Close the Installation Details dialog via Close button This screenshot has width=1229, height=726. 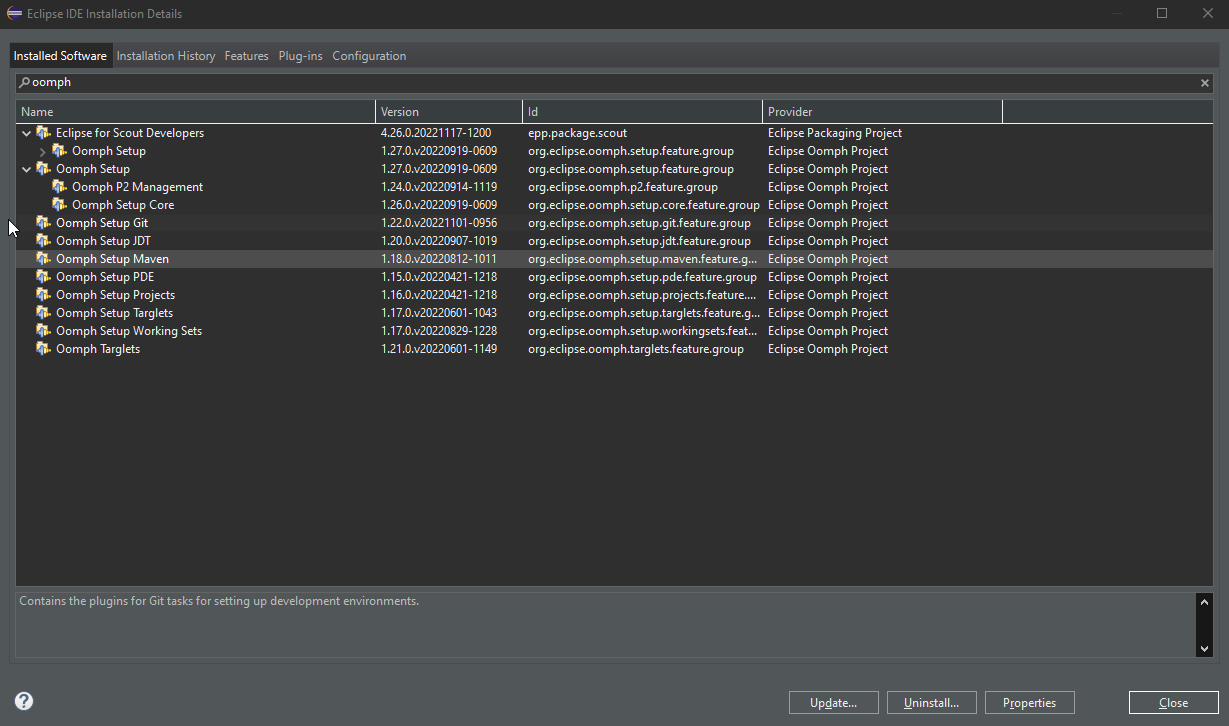click(1174, 703)
